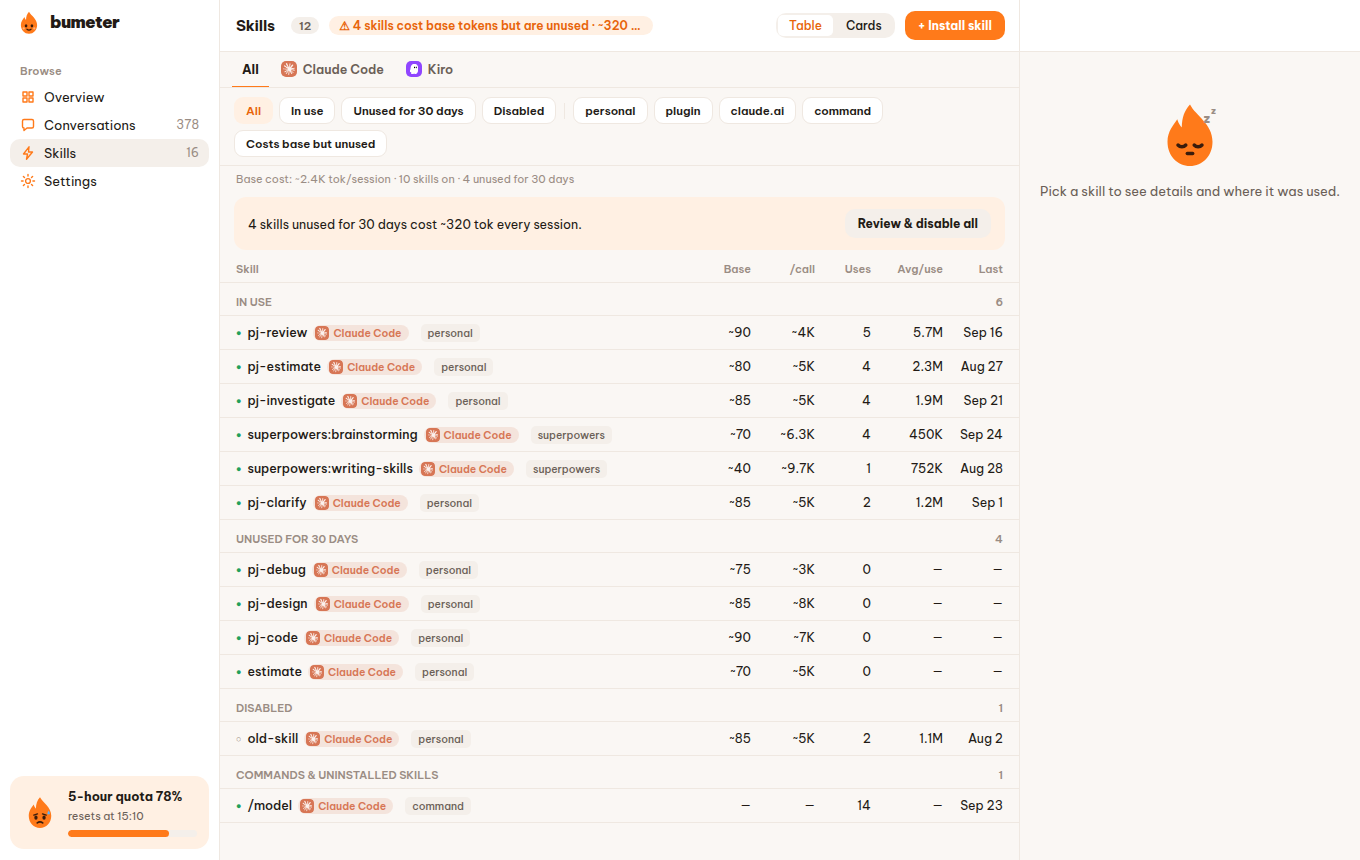
Task: Click the unused skills warning banner in header
Action: [491, 26]
